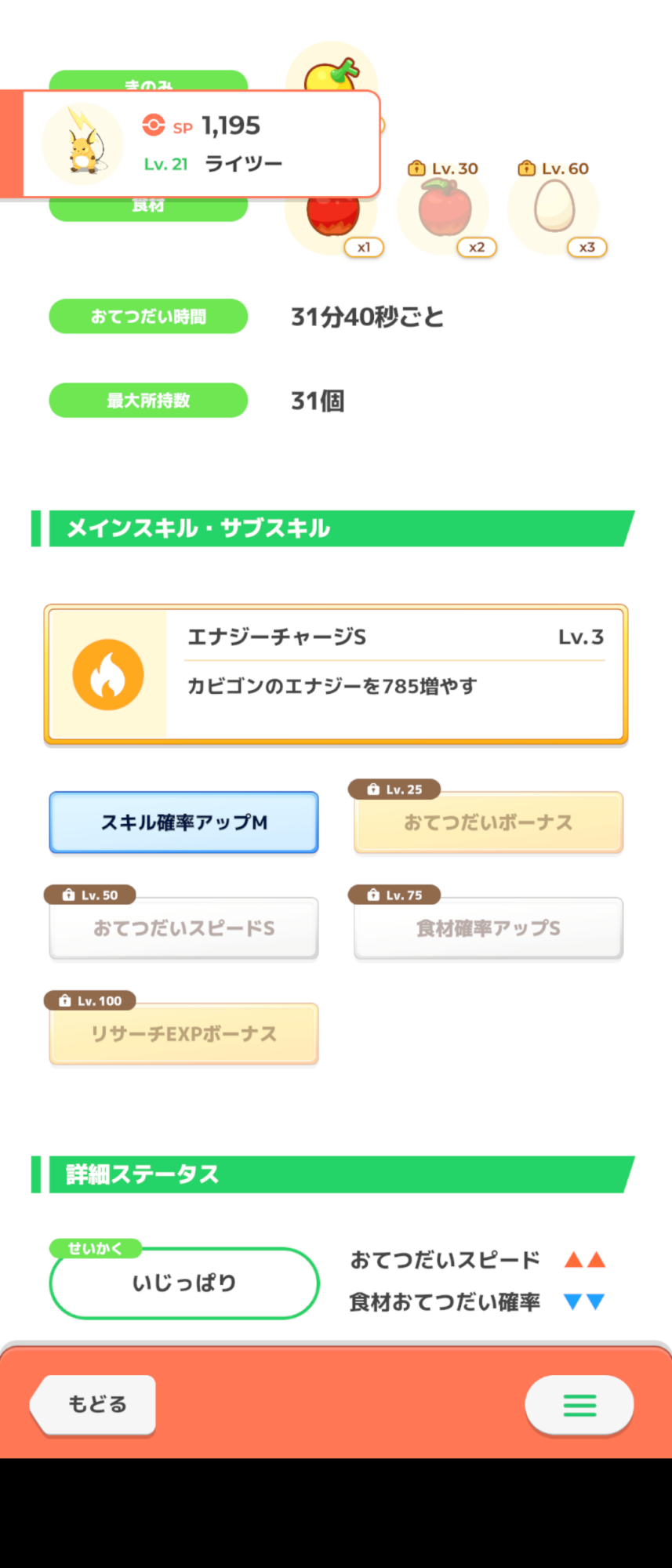This screenshot has height=1568, width=672.
Task: Tap the 最大所持数 green label
Action: click(148, 401)
